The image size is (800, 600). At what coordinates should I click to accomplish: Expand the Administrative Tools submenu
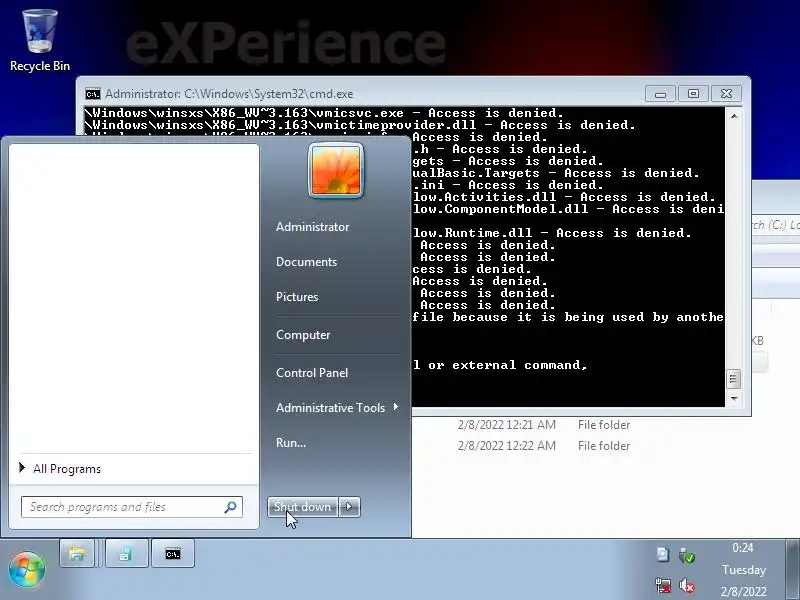click(x=337, y=408)
